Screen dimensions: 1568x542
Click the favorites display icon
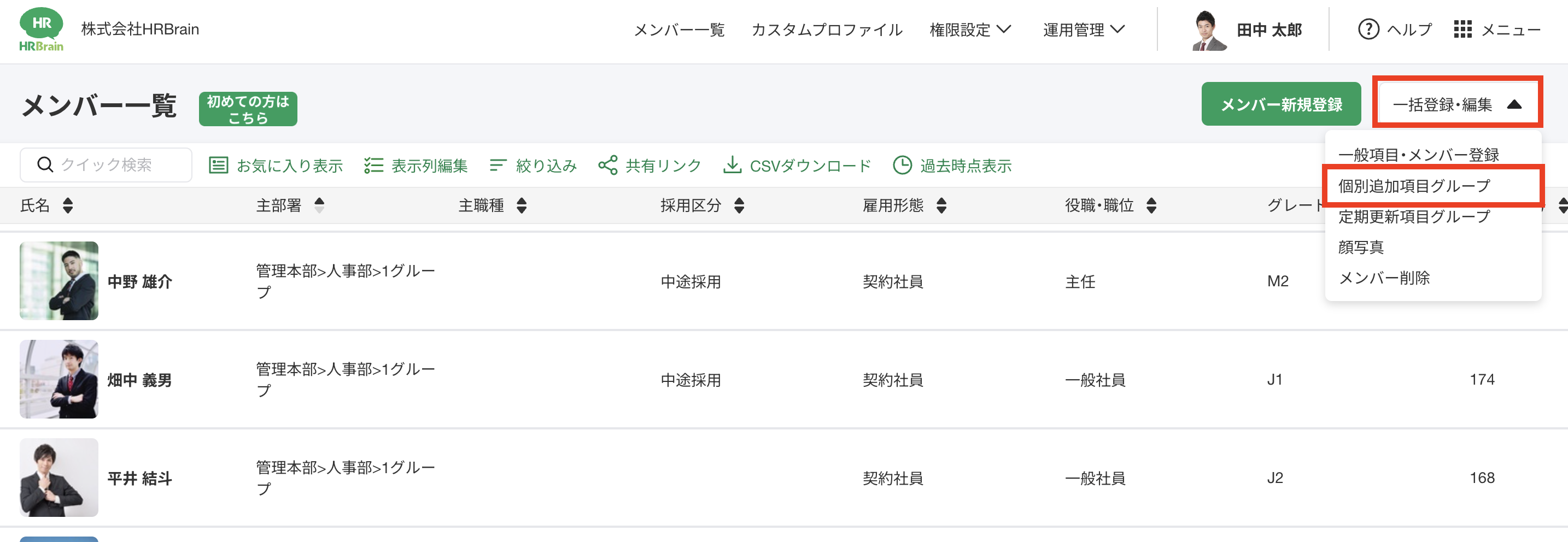[x=219, y=166]
